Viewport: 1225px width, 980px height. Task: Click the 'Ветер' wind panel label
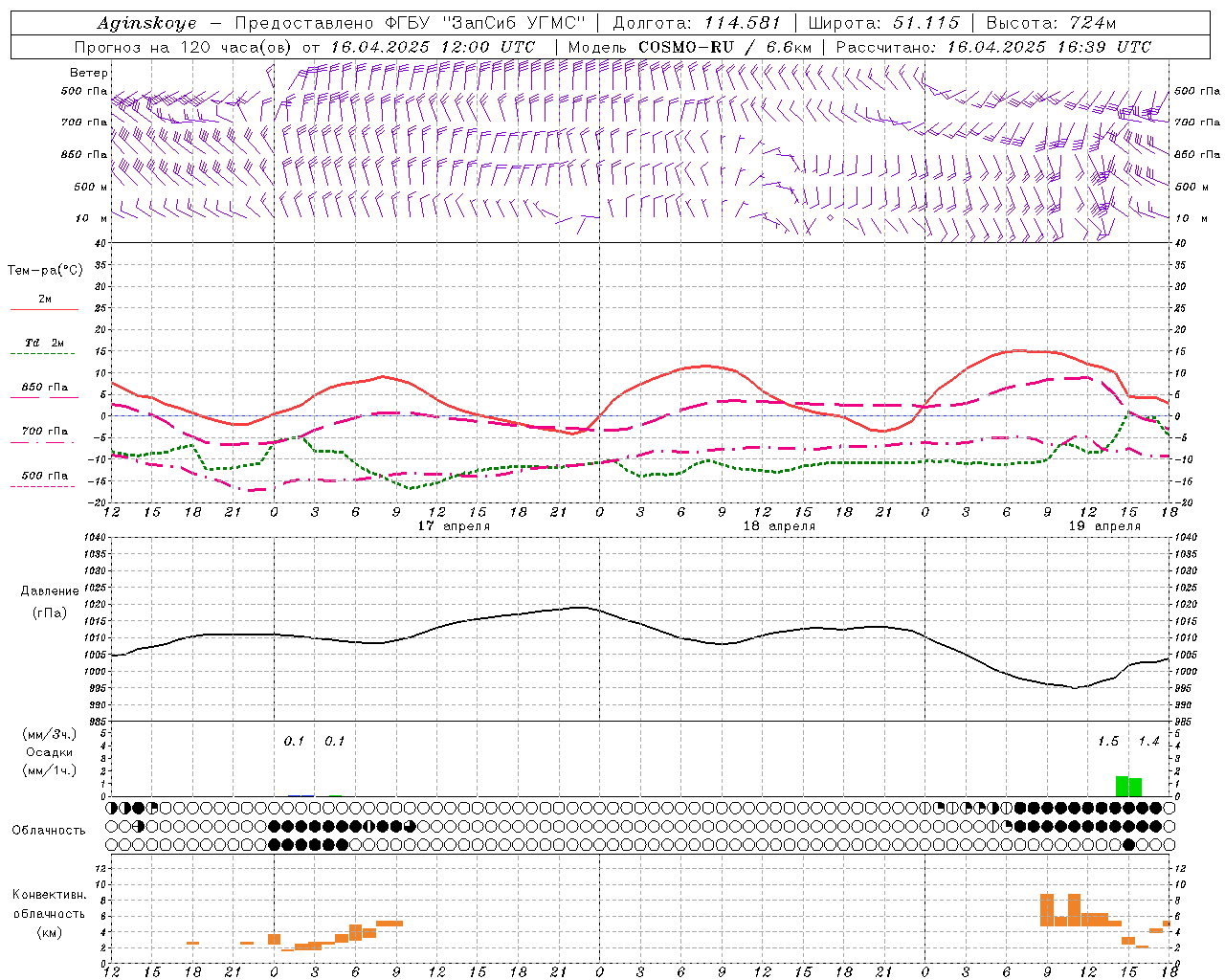click(x=89, y=73)
